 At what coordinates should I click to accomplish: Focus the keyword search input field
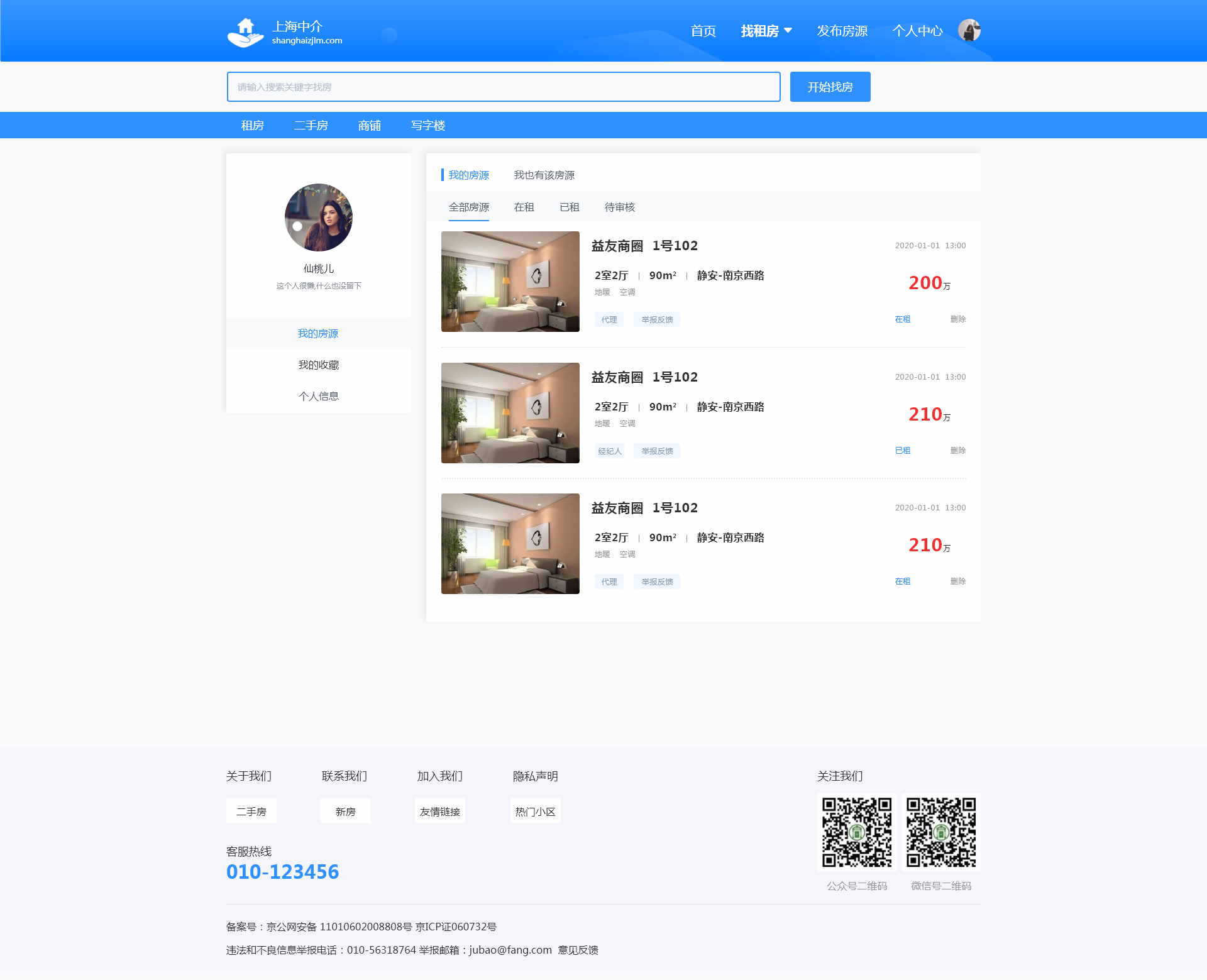(503, 87)
